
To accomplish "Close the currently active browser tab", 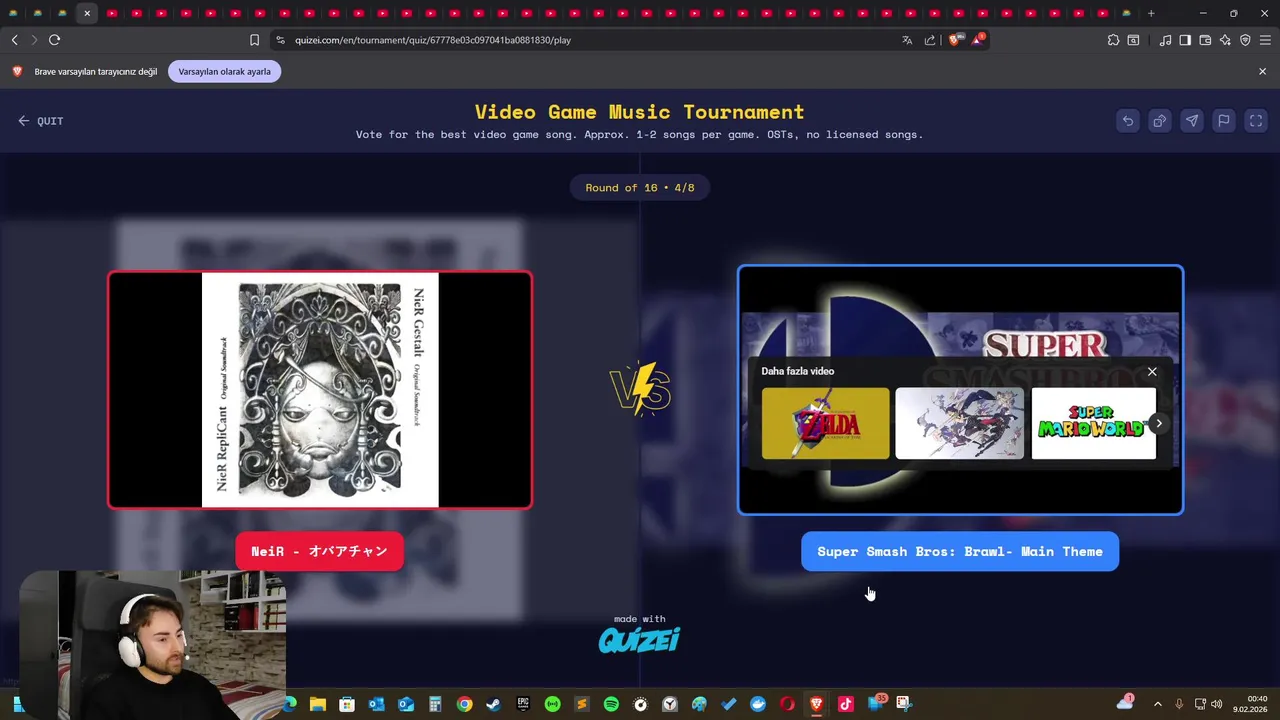I will pyautogui.click(x=87, y=13).
